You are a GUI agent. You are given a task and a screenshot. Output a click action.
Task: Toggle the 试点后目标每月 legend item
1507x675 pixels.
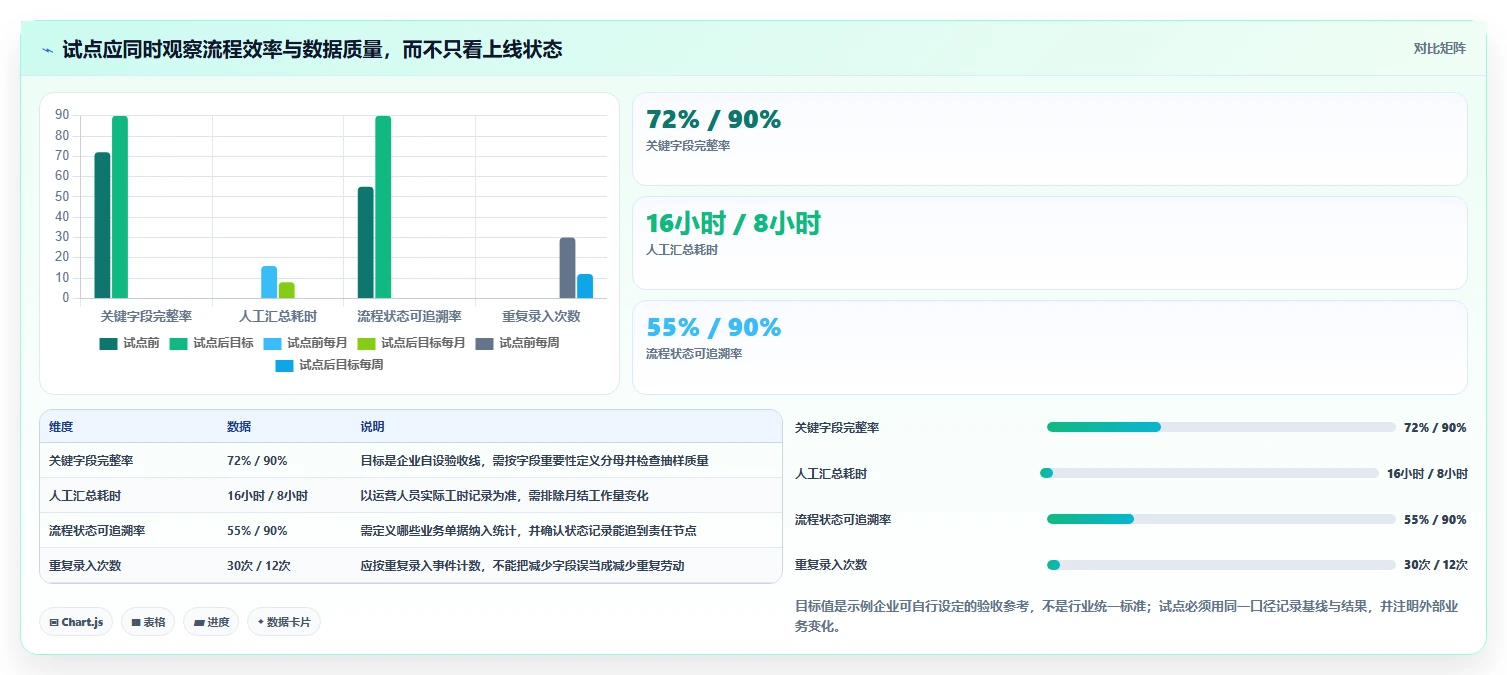point(411,343)
